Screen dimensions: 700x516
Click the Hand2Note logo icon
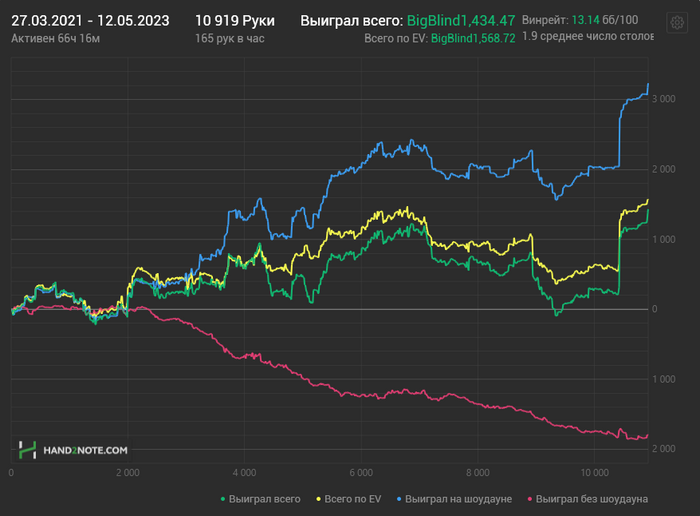pyautogui.click(x=27, y=450)
